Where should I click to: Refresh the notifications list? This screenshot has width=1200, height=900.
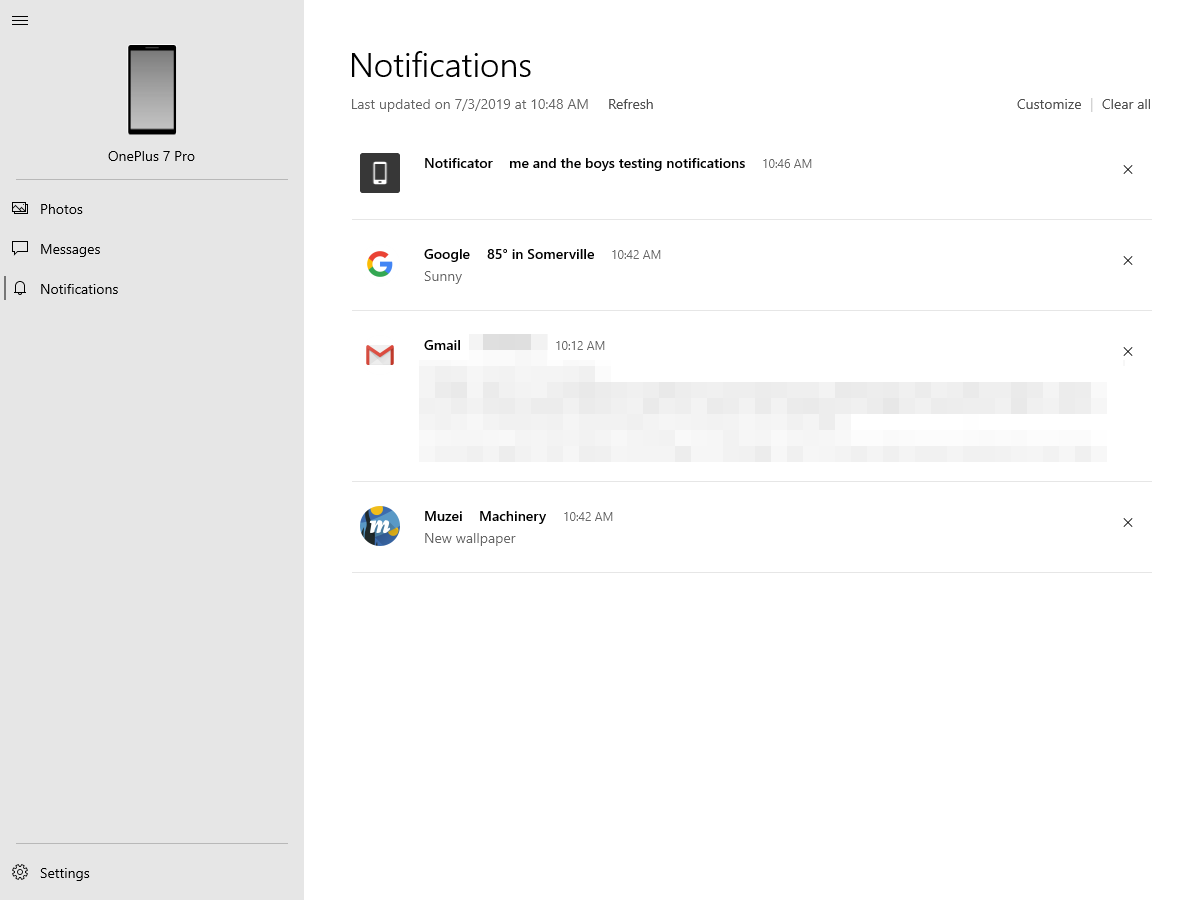630,104
